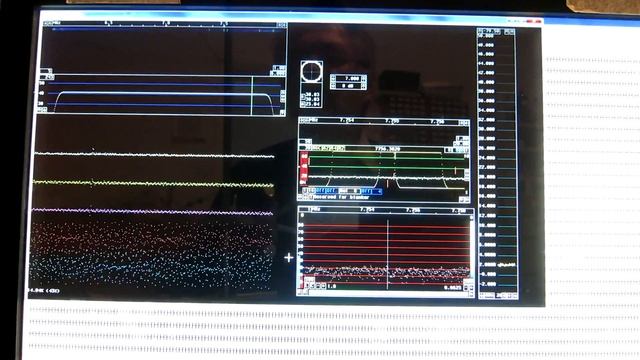Screen dimensions: 640x360
Task: Click the 7256.3020 frequency readout
Action: [388, 149]
